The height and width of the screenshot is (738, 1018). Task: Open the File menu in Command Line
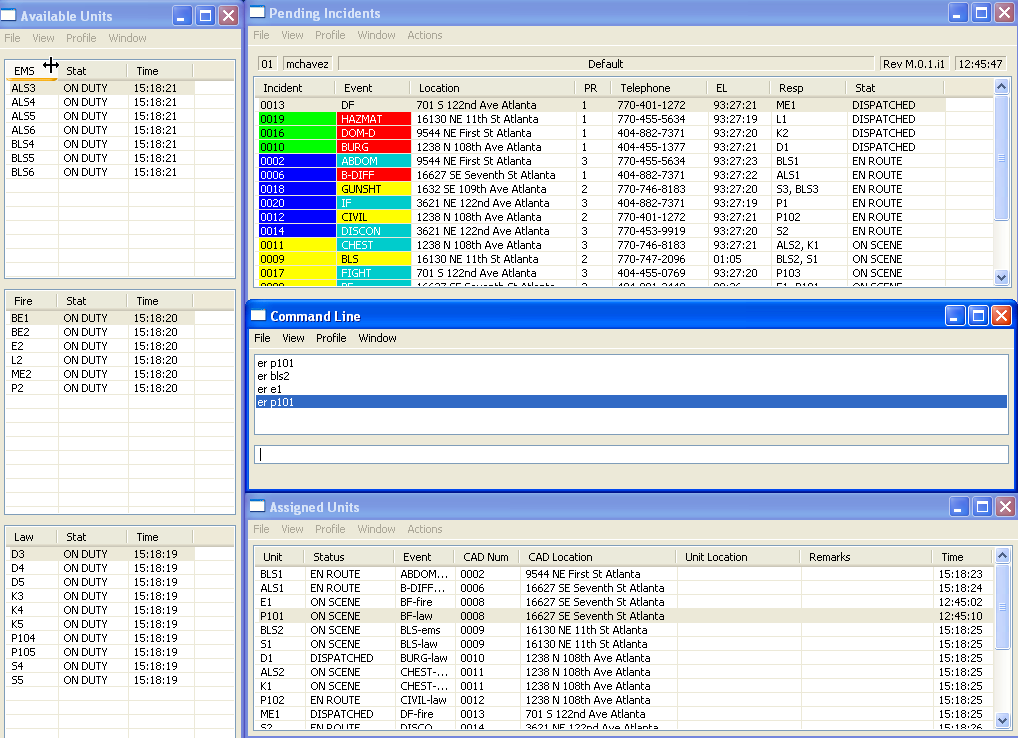coord(261,338)
